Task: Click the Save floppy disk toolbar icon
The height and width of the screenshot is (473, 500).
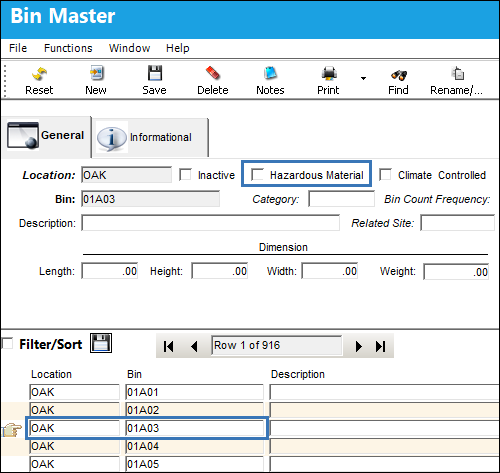Action: pyautogui.click(x=155, y=73)
